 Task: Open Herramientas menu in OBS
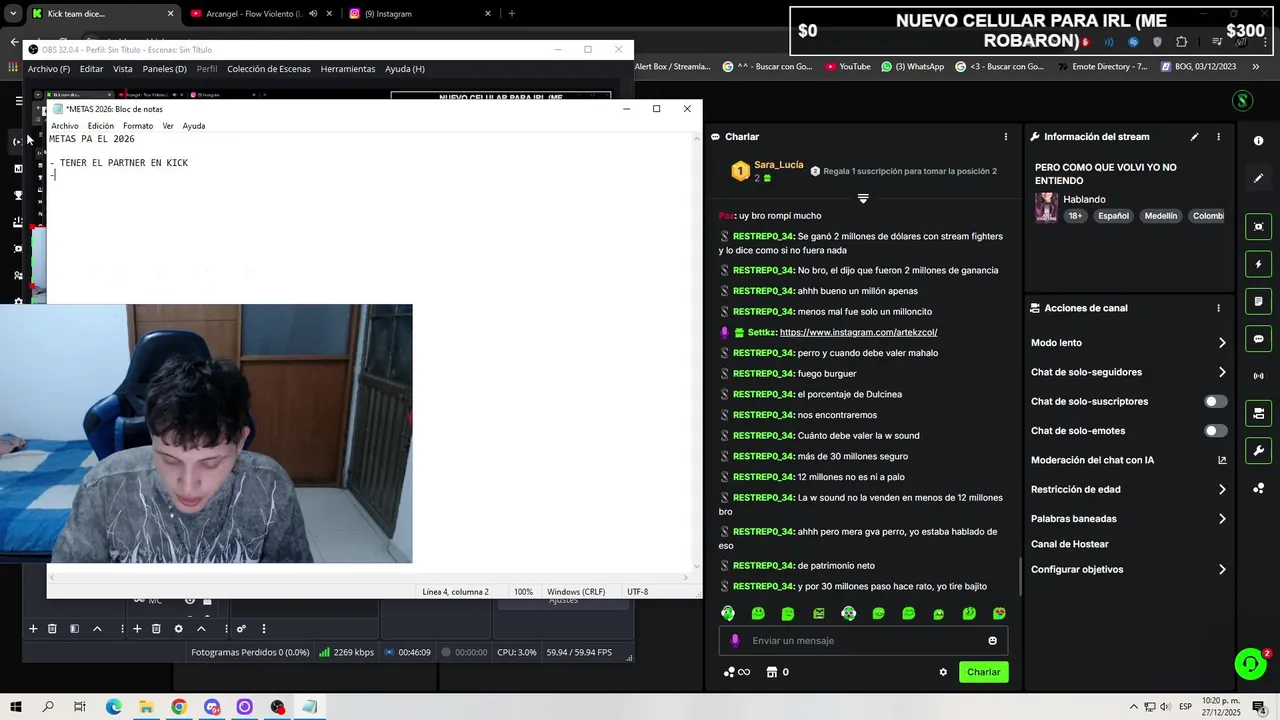click(348, 69)
